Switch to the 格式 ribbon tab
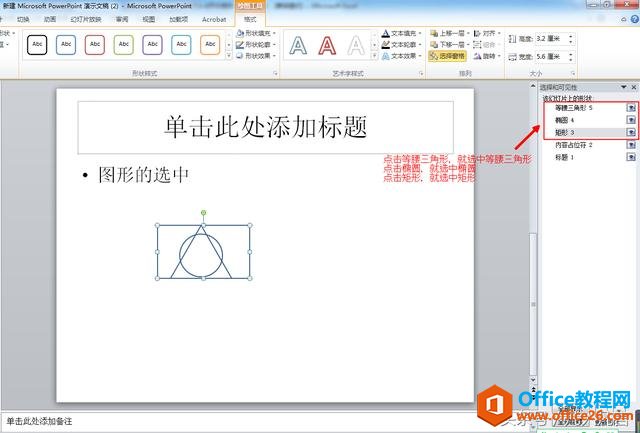 249,18
